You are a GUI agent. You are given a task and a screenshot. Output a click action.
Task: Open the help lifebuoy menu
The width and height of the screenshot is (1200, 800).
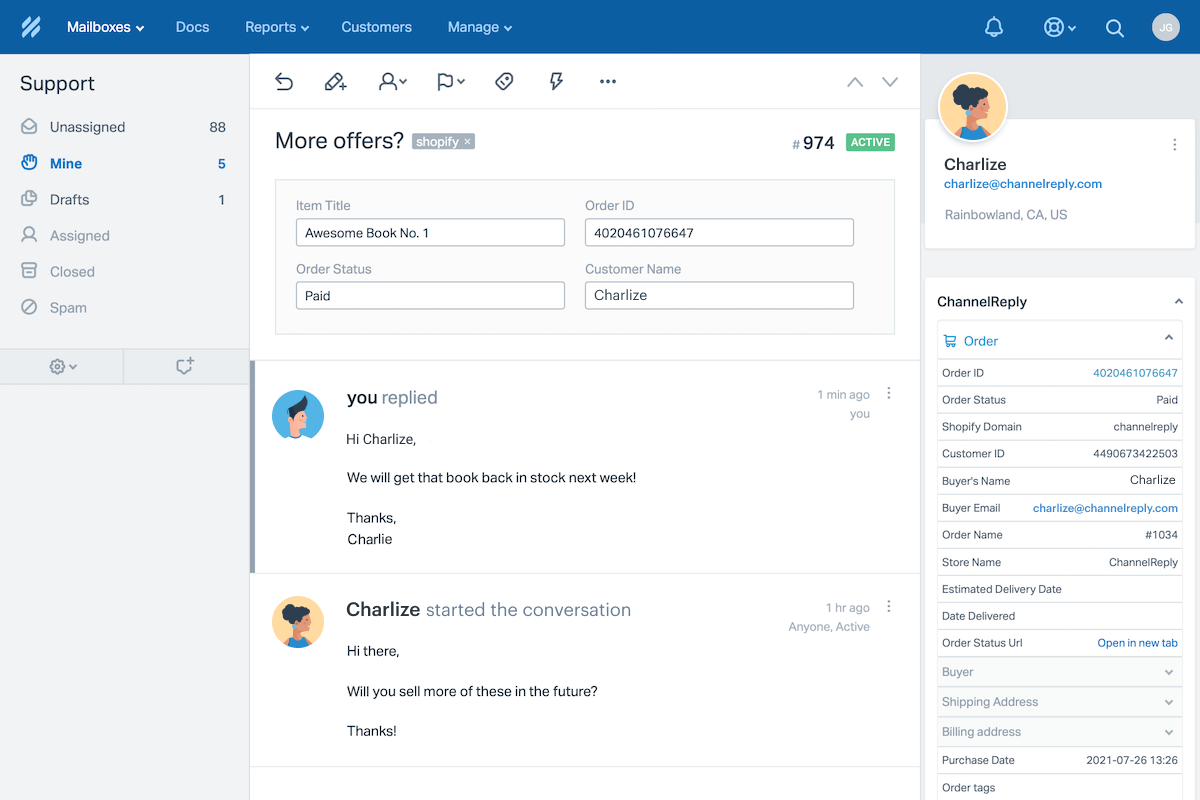click(x=1059, y=27)
